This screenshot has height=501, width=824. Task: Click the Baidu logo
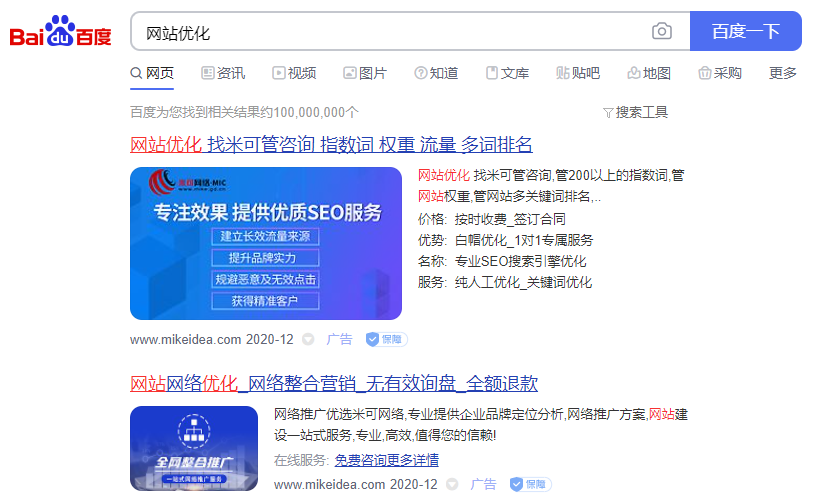click(x=61, y=32)
